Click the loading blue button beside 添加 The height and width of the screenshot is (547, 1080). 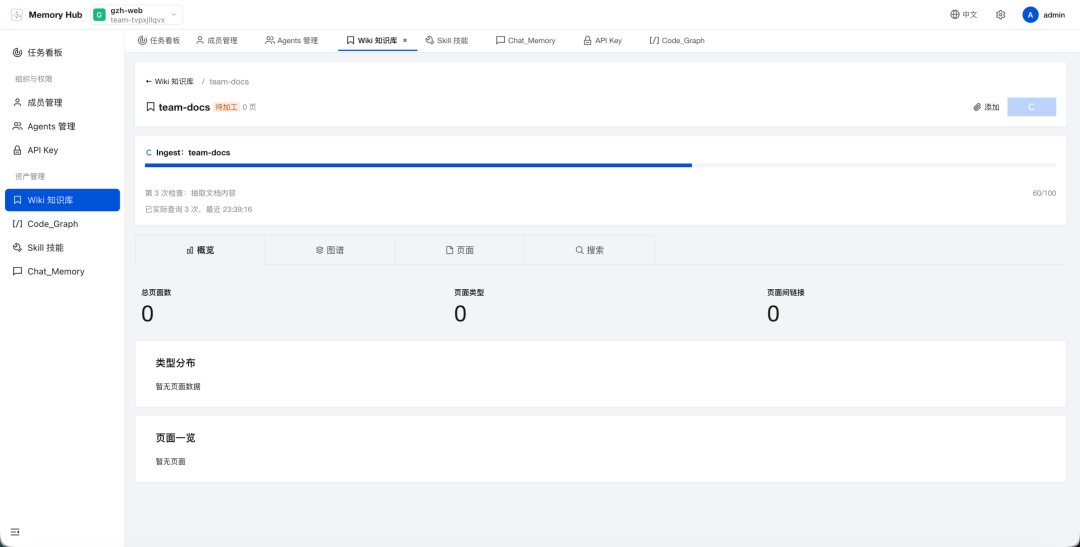point(1031,107)
